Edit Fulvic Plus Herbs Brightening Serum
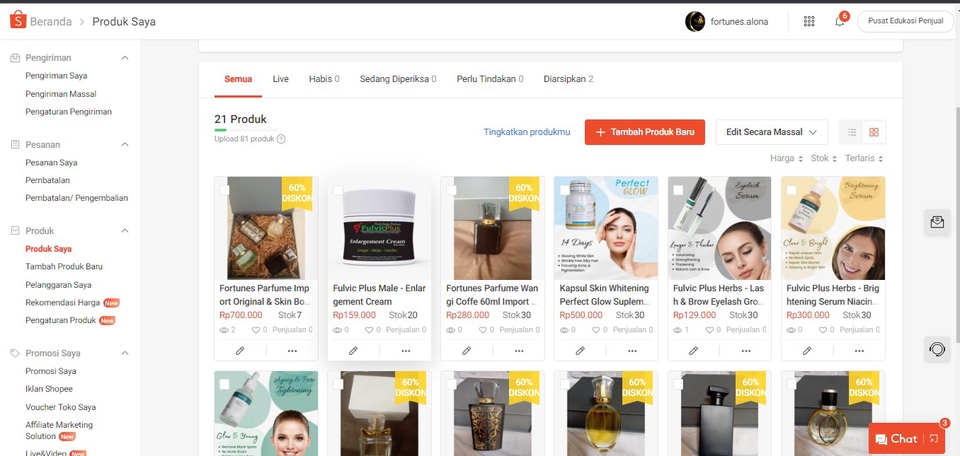This screenshot has height=456, width=960. pyautogui.click(x=807, y=351)
